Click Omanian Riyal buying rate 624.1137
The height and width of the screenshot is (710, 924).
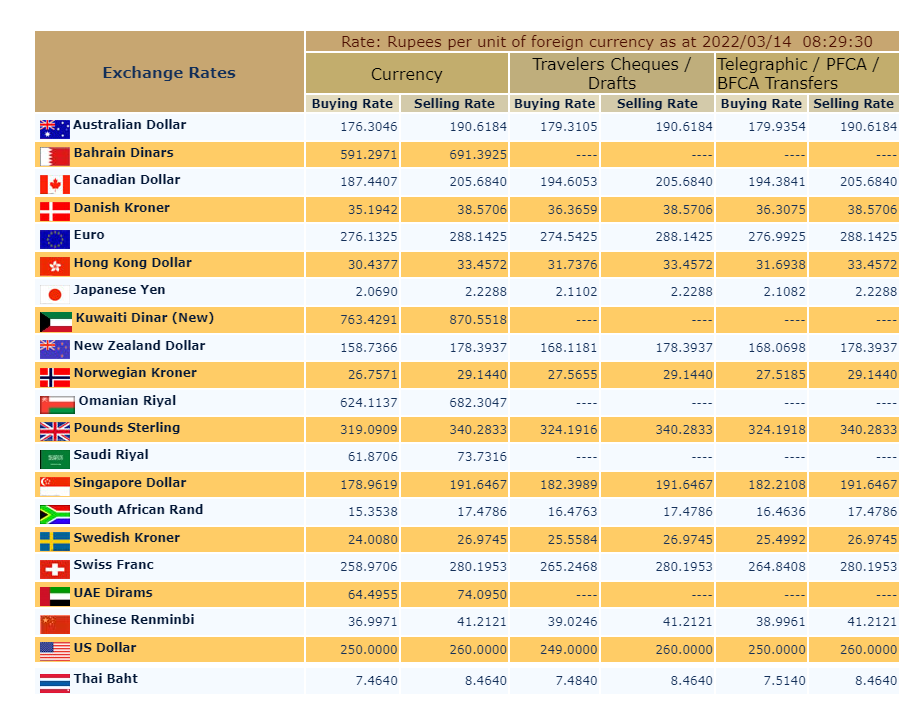coord(368,402)
